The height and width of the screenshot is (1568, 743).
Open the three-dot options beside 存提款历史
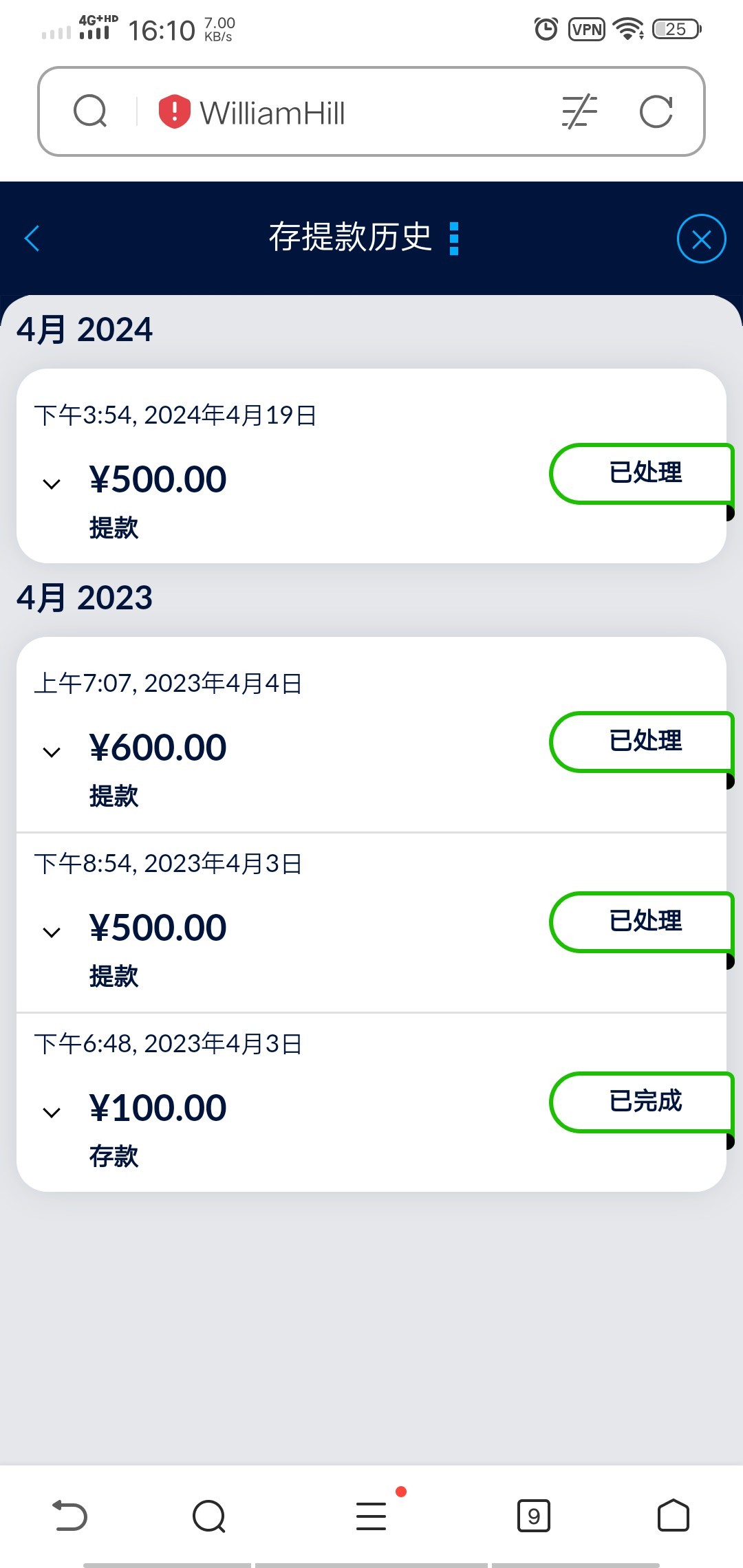454,239
